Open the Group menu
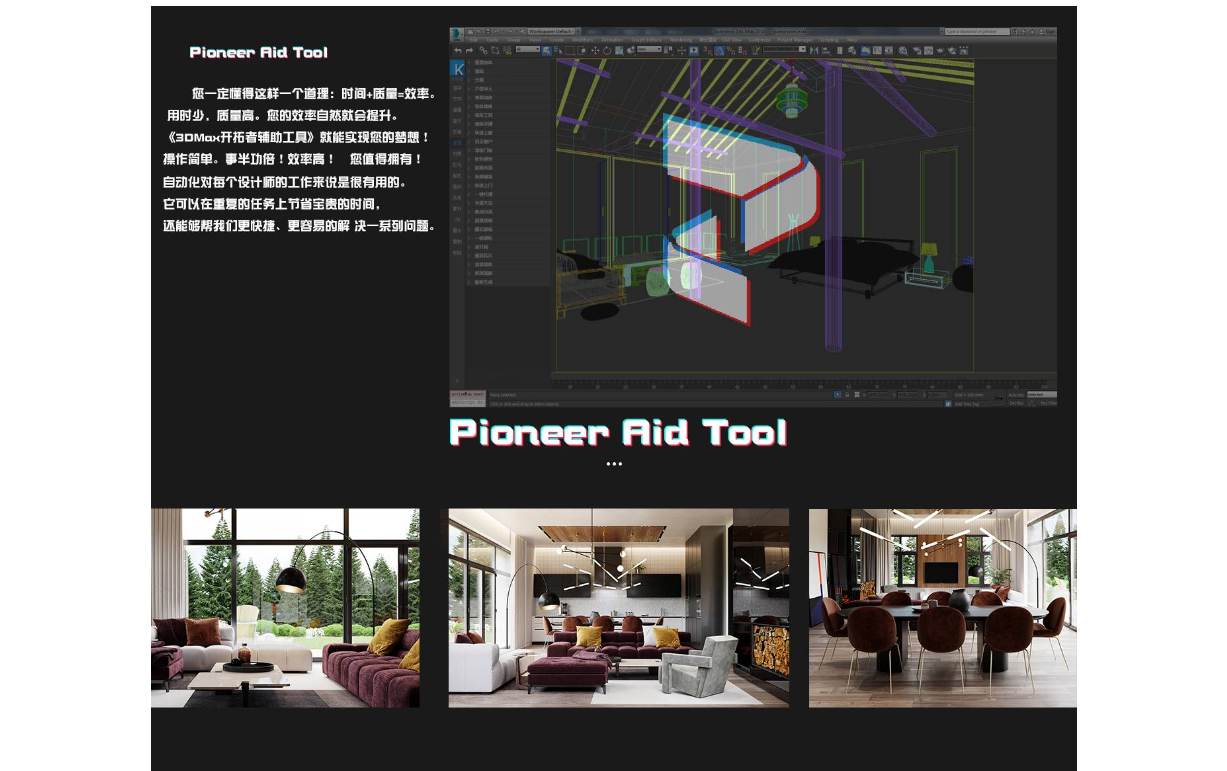This screenshot has height=771, width=1227. 514,41
